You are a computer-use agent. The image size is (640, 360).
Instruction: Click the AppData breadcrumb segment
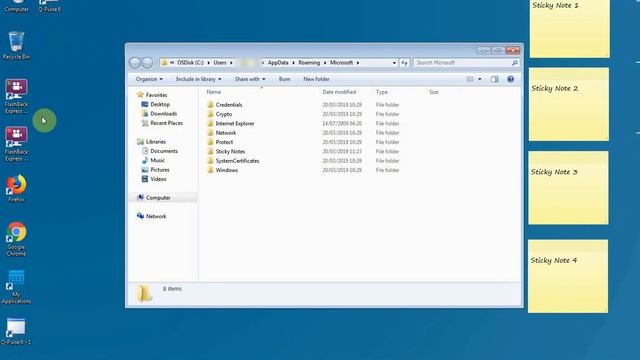click(x=278, y=63)
